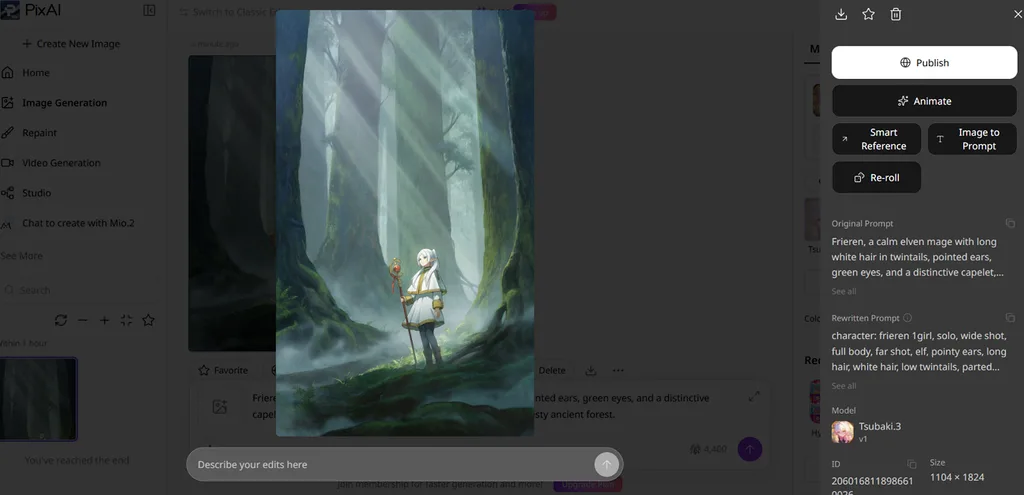Click Delete under the generated image

552,370
